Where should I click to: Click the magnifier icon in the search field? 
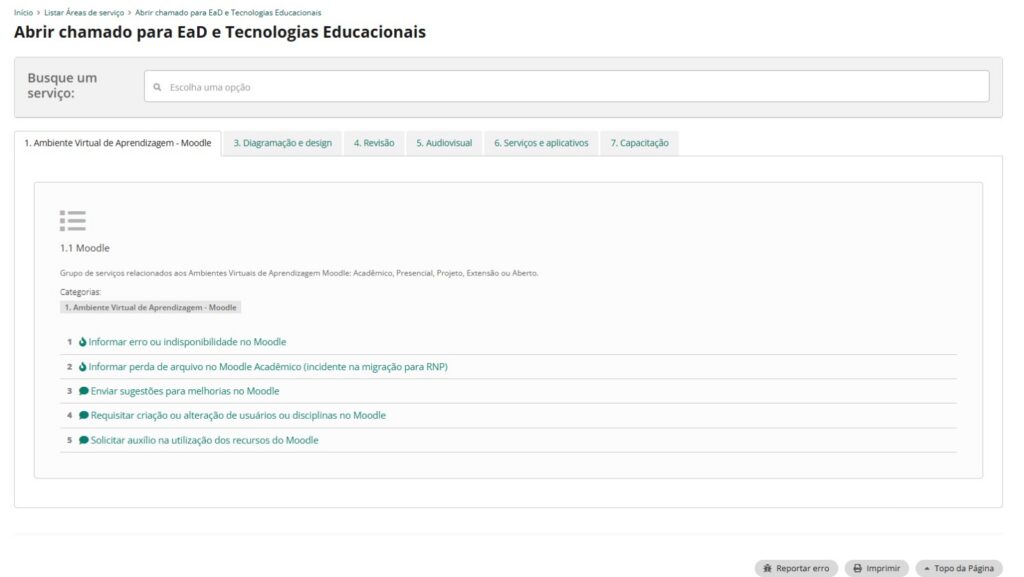point(158,87)
